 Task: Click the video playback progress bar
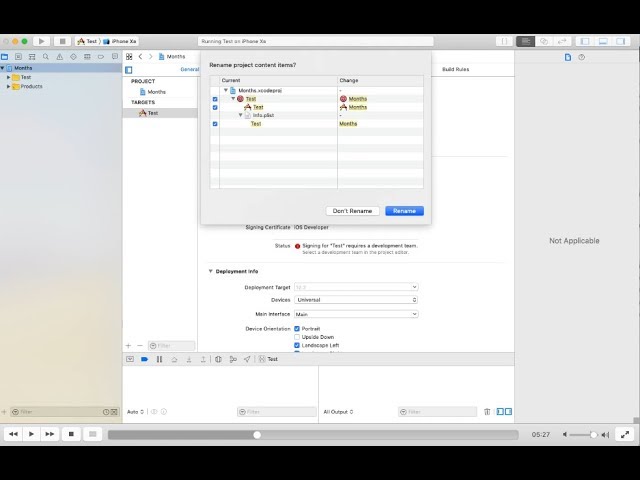(x=313, y=435)
